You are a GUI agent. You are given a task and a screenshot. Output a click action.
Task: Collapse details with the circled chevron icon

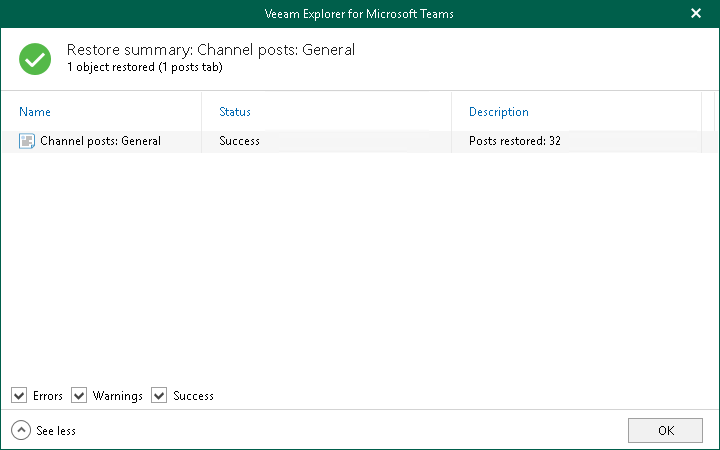click(x=21, y=430)
